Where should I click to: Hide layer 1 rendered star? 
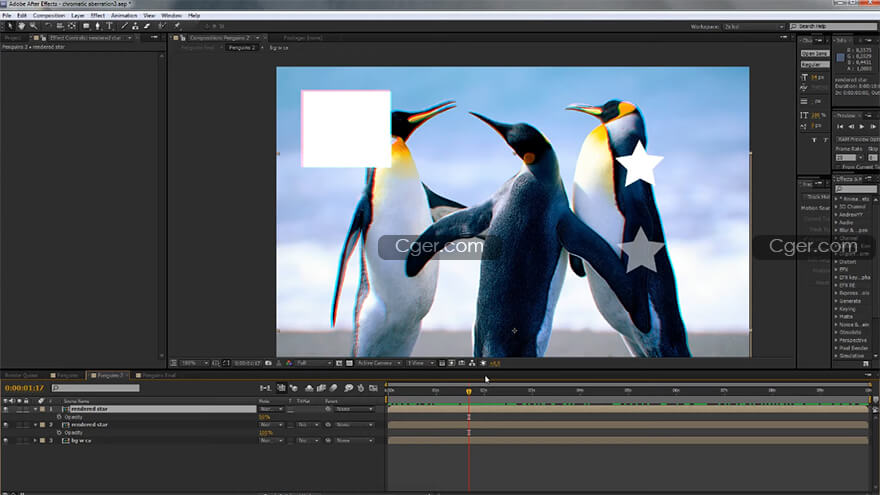point(6,409)
